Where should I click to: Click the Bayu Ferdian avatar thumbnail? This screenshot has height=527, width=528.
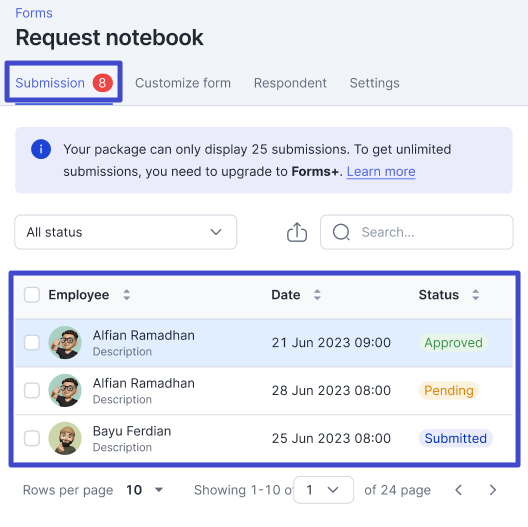point(65,438)
